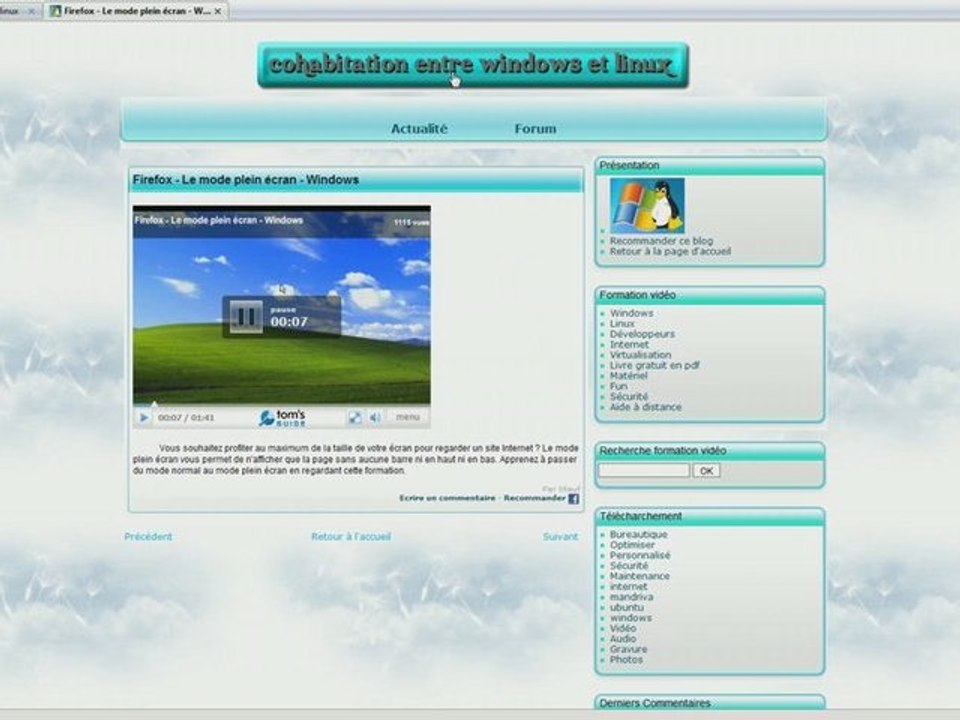Open windows under Téléchargement

click(x=631, y=617)
